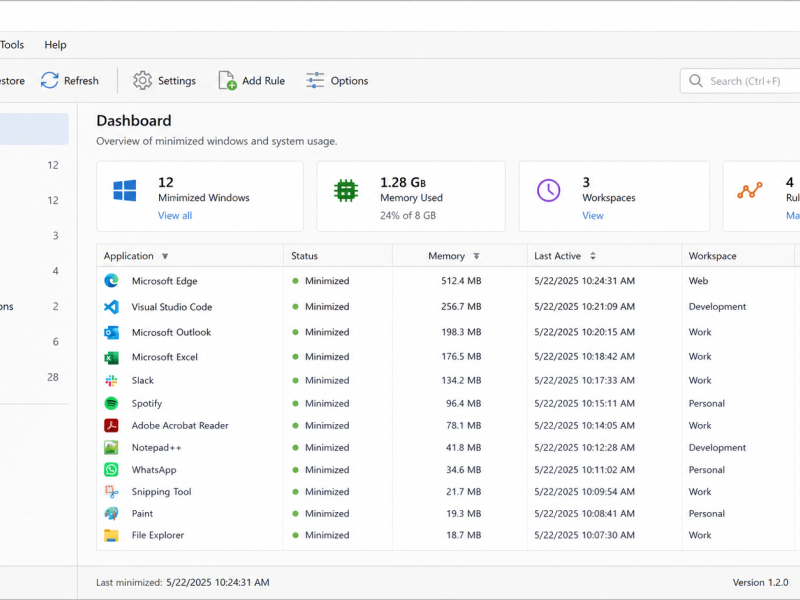The height and width of the screenshot is (600, 800).
Task: Select the Snipping Tool row name
Action: [161, 492]
